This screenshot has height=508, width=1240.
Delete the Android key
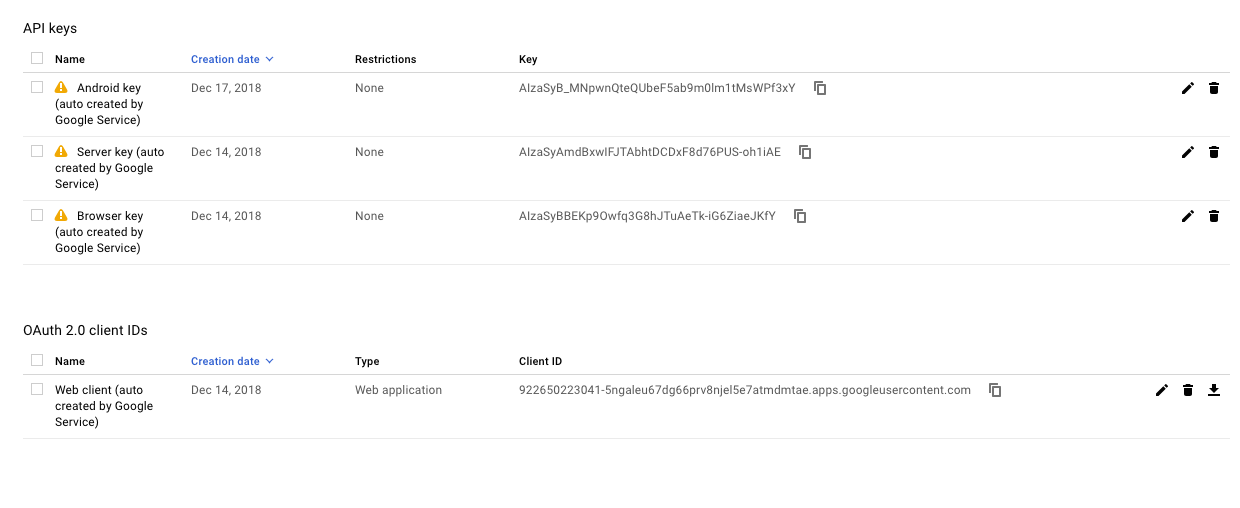1214,88
